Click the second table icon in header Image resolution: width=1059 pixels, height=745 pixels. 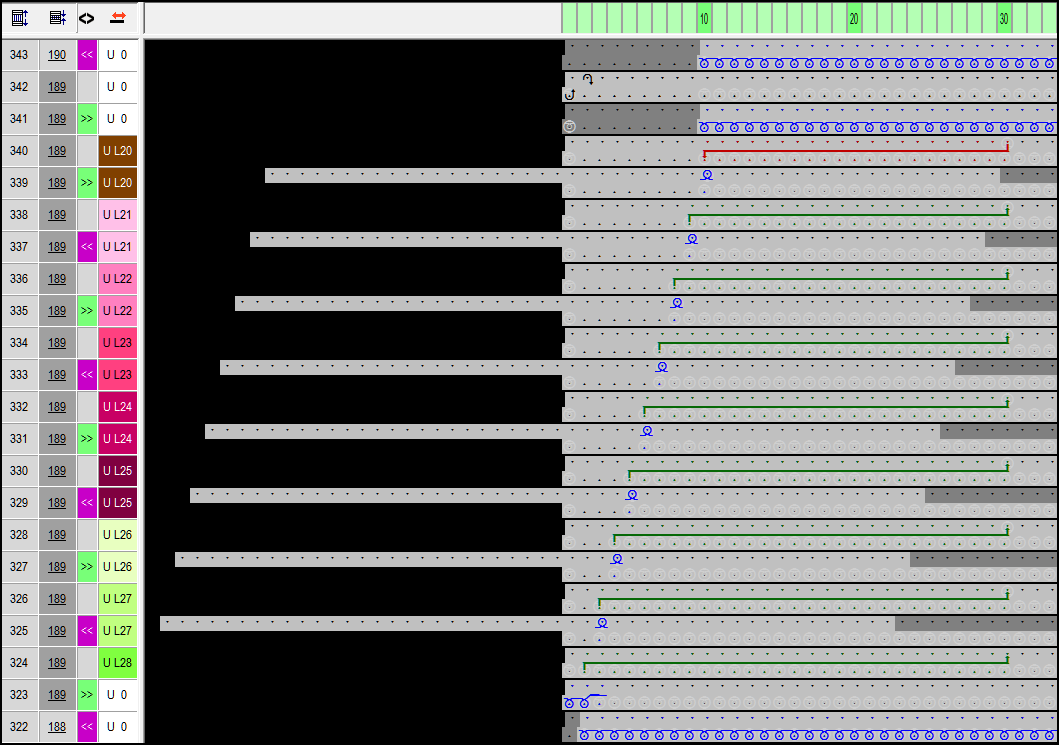(x=58, y=18)
